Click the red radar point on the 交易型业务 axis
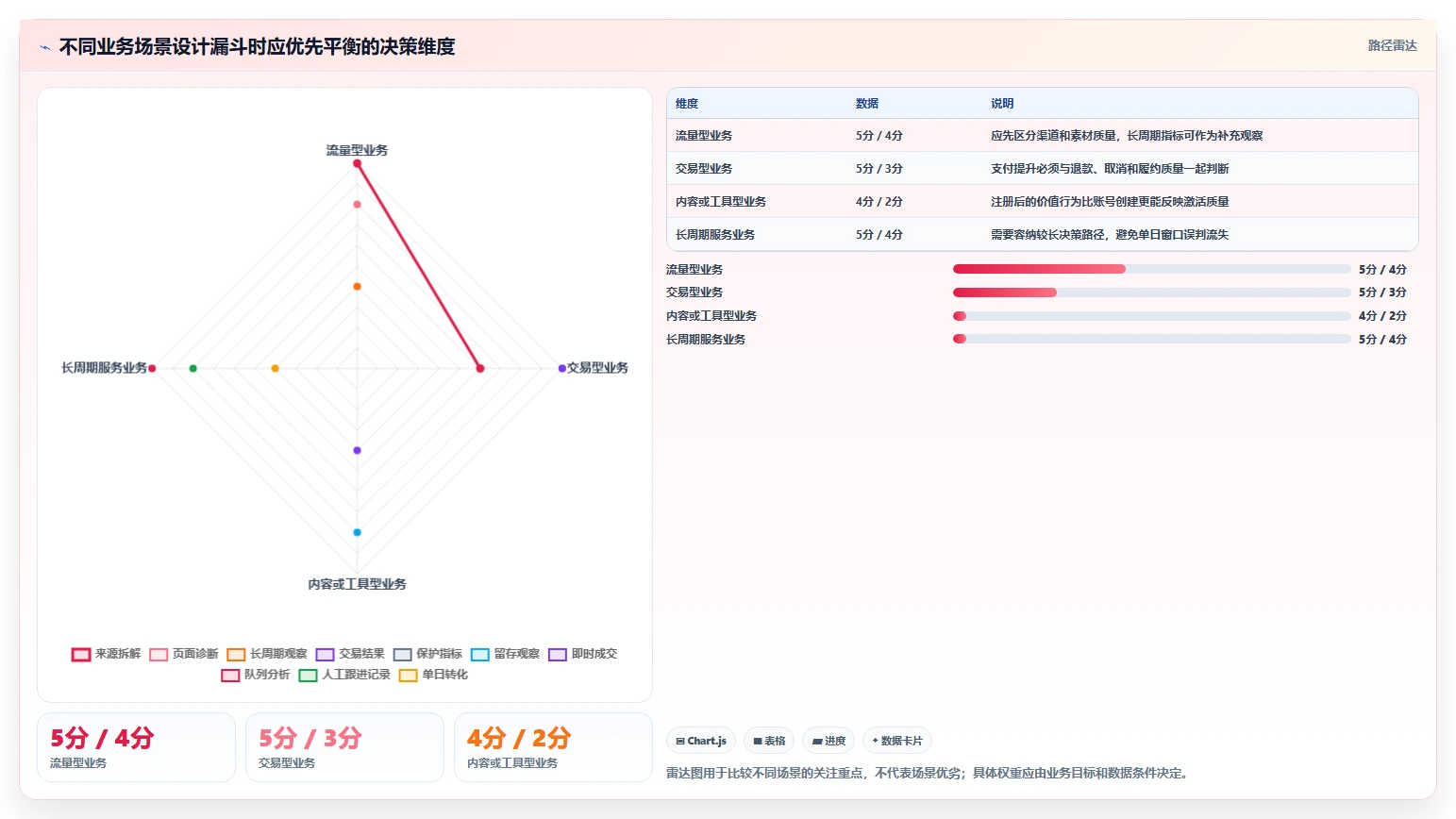The width and height of the screenshot is (1456, 819). click(480, 368)
